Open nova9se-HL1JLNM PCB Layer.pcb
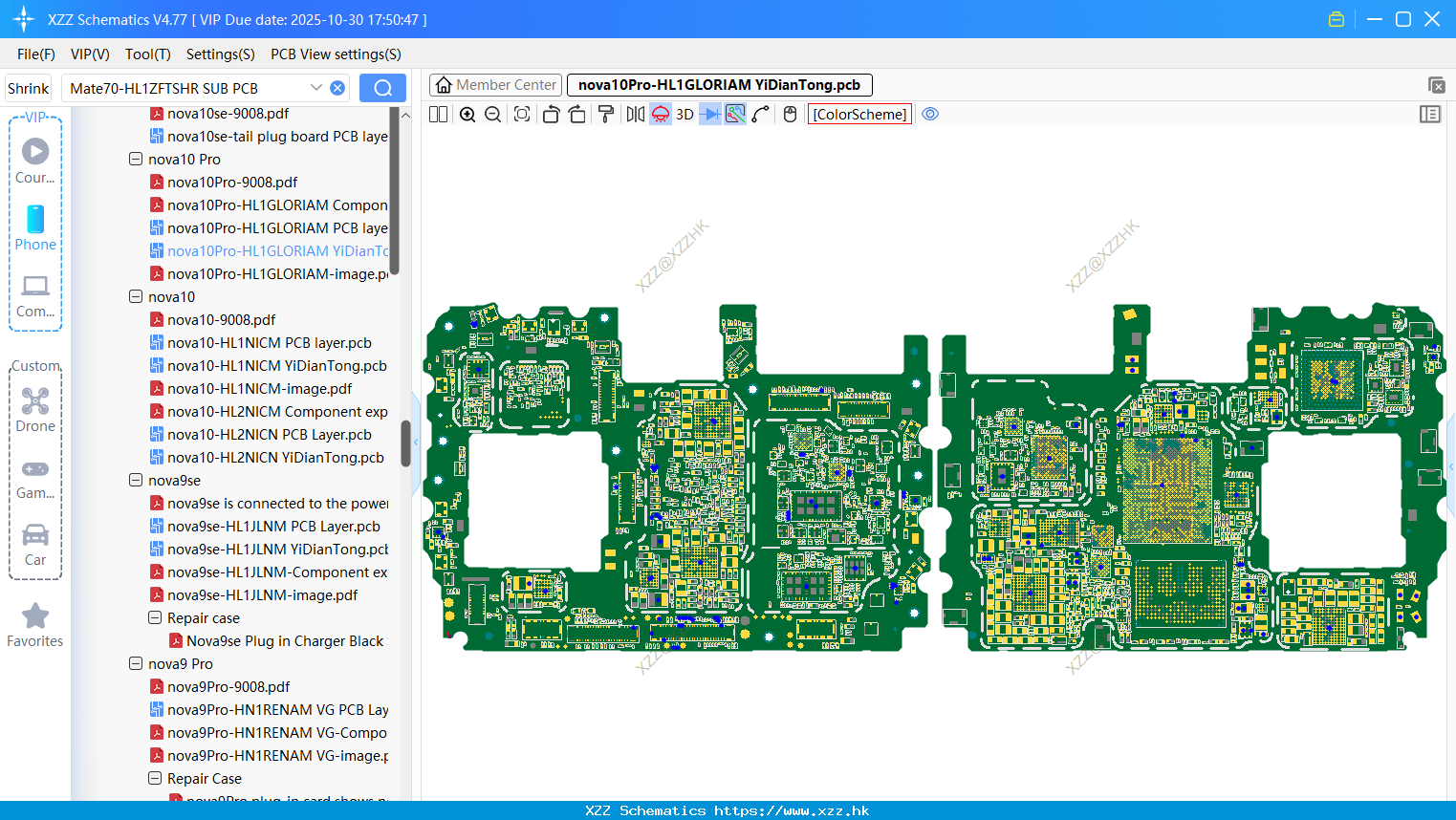1456x820 pixels. (265, 527)
